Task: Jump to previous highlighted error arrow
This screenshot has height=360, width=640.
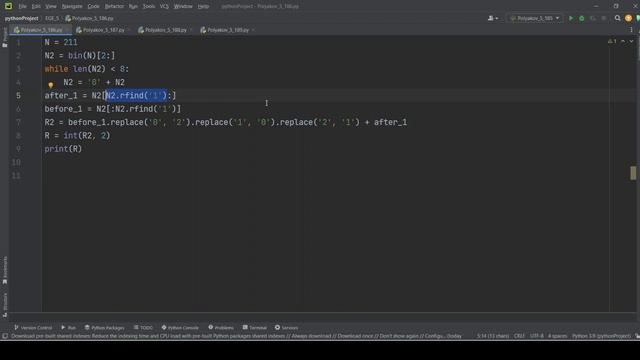Action: point(623,41)
